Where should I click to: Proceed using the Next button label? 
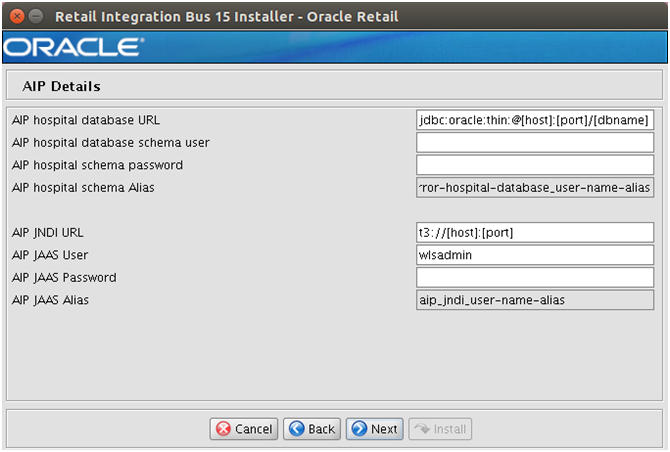tap(384, 429)
